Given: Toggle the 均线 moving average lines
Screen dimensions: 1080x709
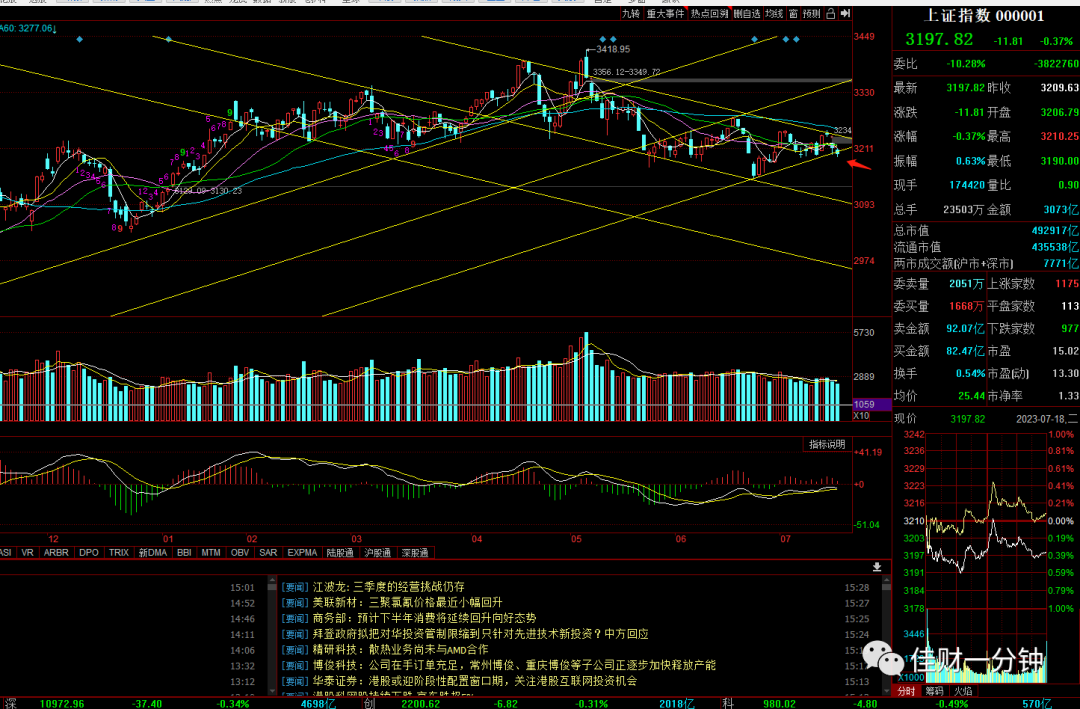Looking at the screenshot, I should 775,14.
